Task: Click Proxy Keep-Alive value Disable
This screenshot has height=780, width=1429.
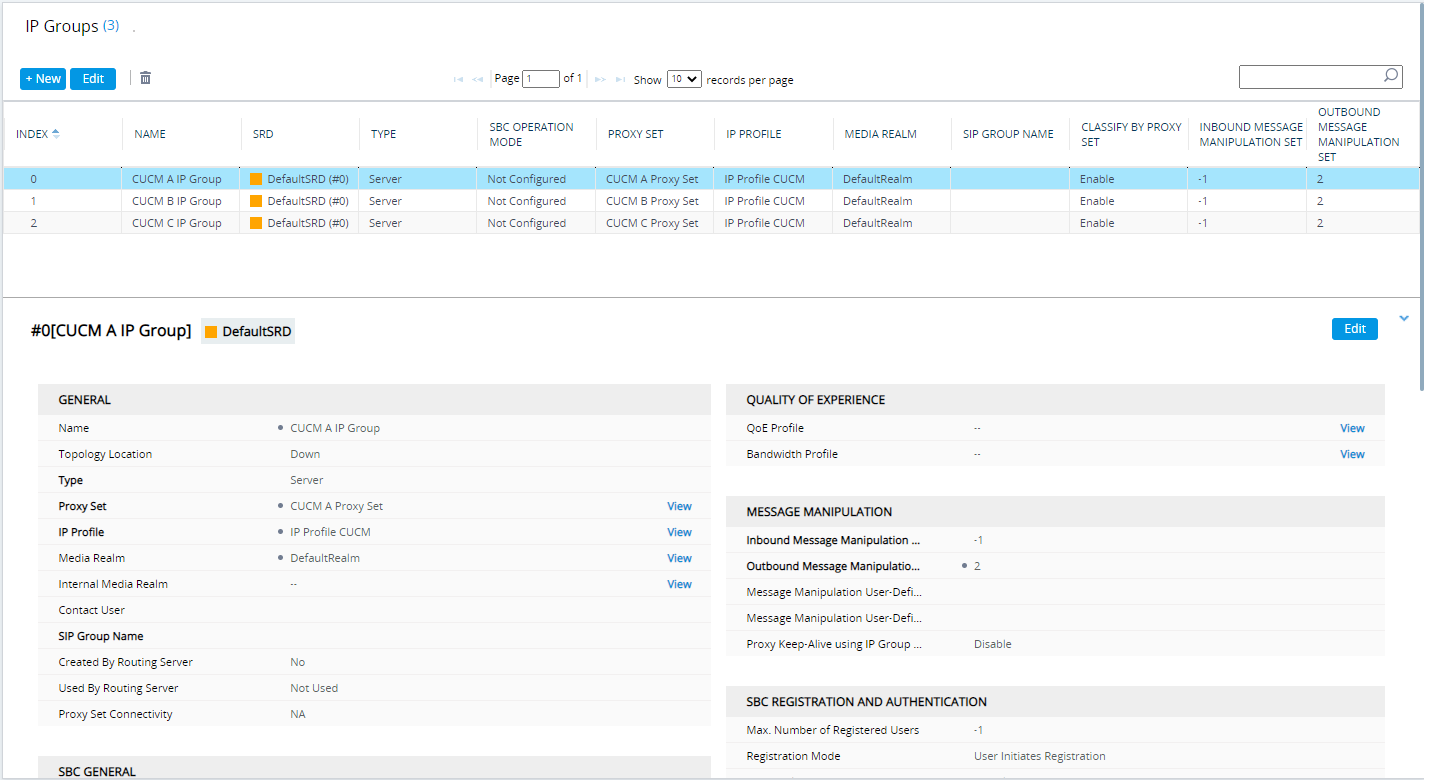Action: [993, 644]
